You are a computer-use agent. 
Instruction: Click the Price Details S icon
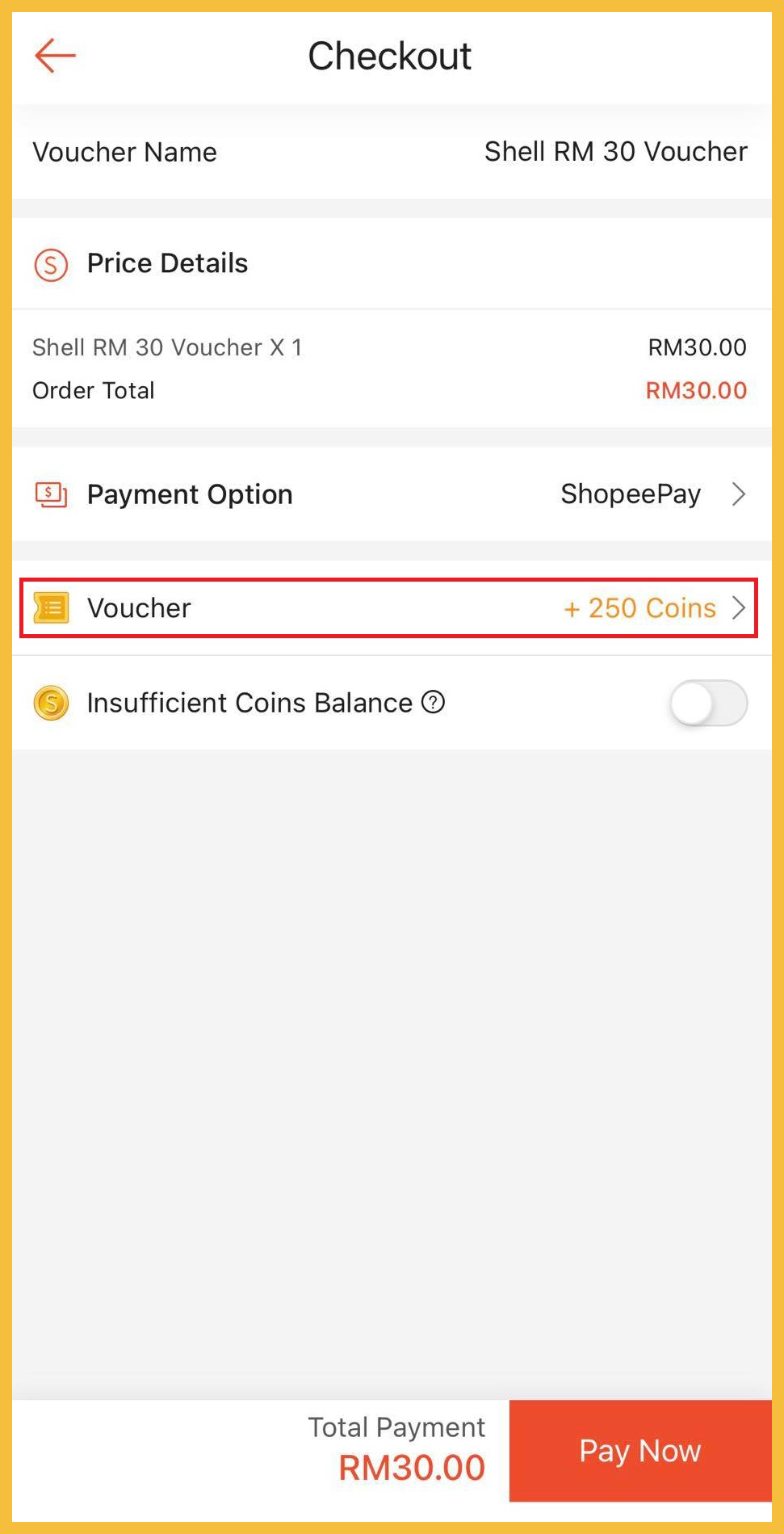tap(51, 264)
